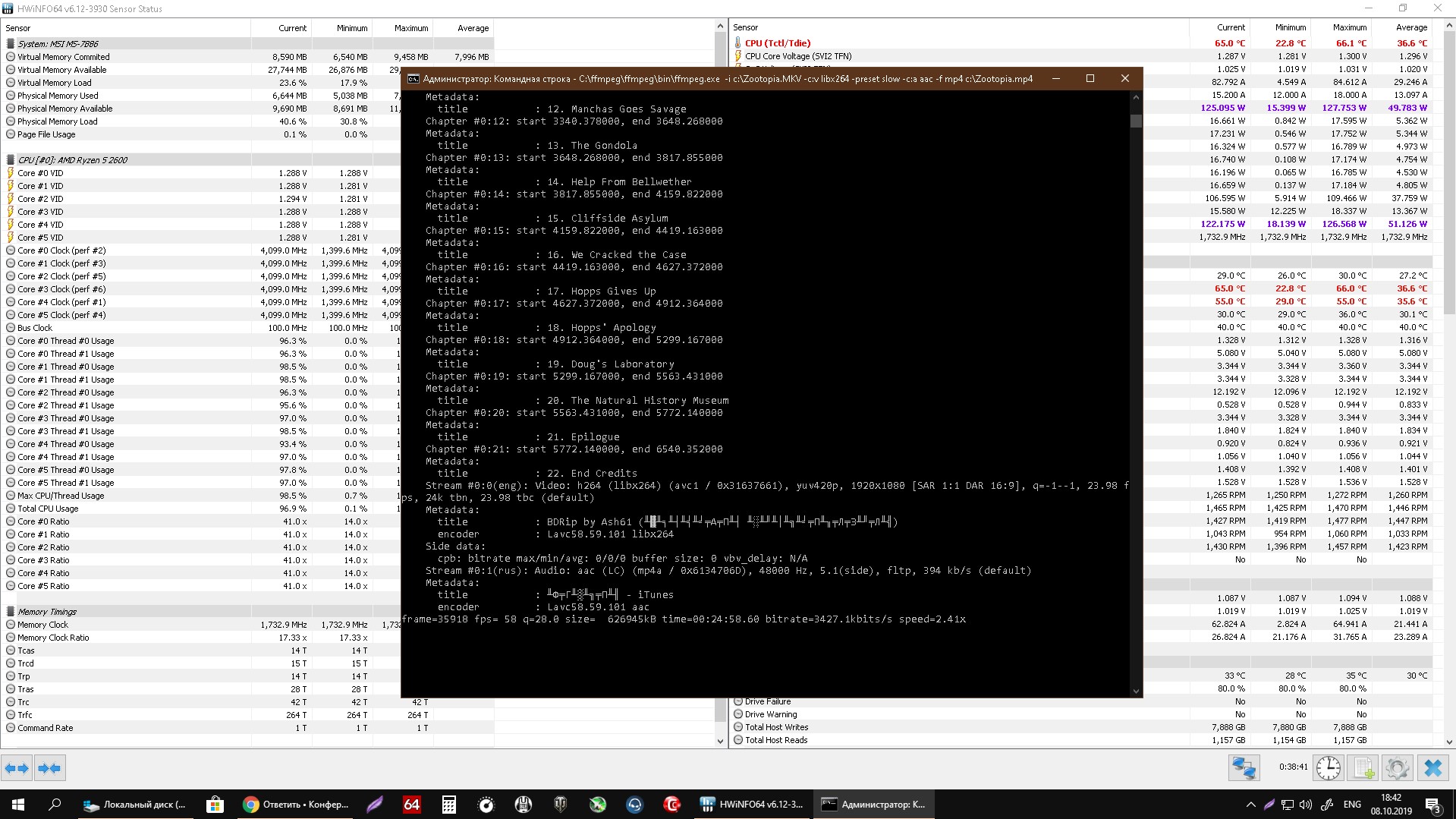Collapse the CPU [#0]: AMD Ryzen 5 2600 group
This screenshot has width=1456, height=819.
point(11,160)
